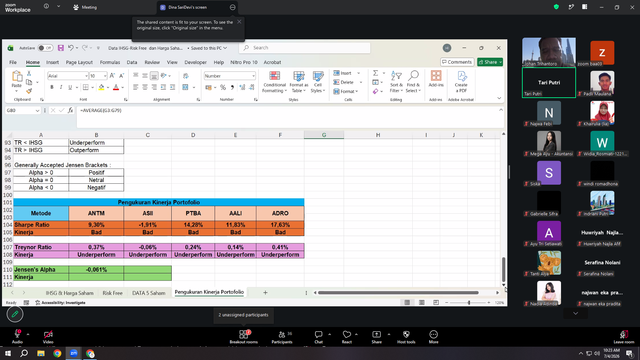
Task: Open the DATA 5 Saham sheet tab
Action: tap(149, 293)
